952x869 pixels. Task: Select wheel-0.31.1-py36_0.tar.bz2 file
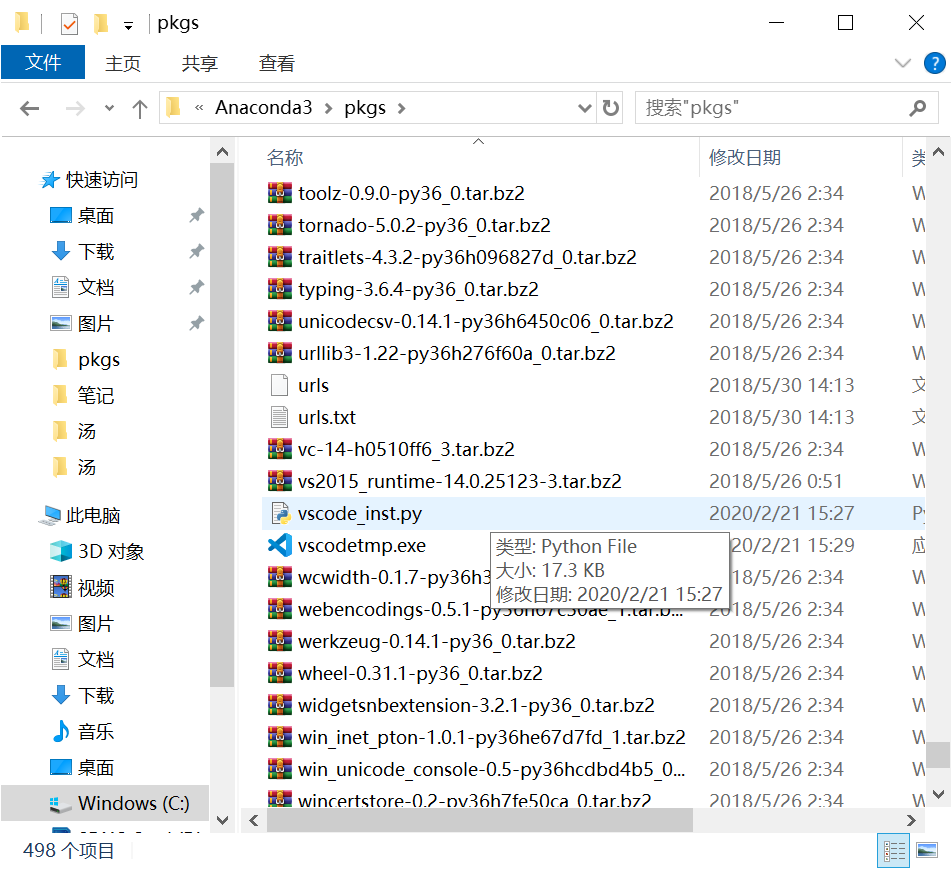tap(420, 673)
